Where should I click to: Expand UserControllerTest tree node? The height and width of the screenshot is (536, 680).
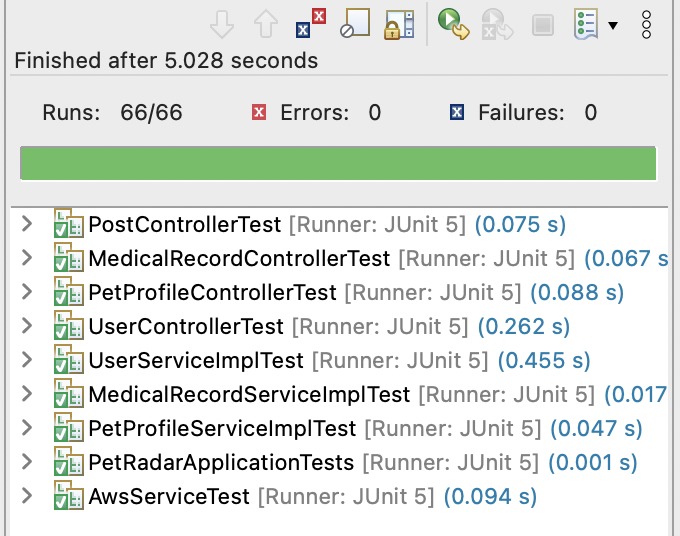(27, 326)
